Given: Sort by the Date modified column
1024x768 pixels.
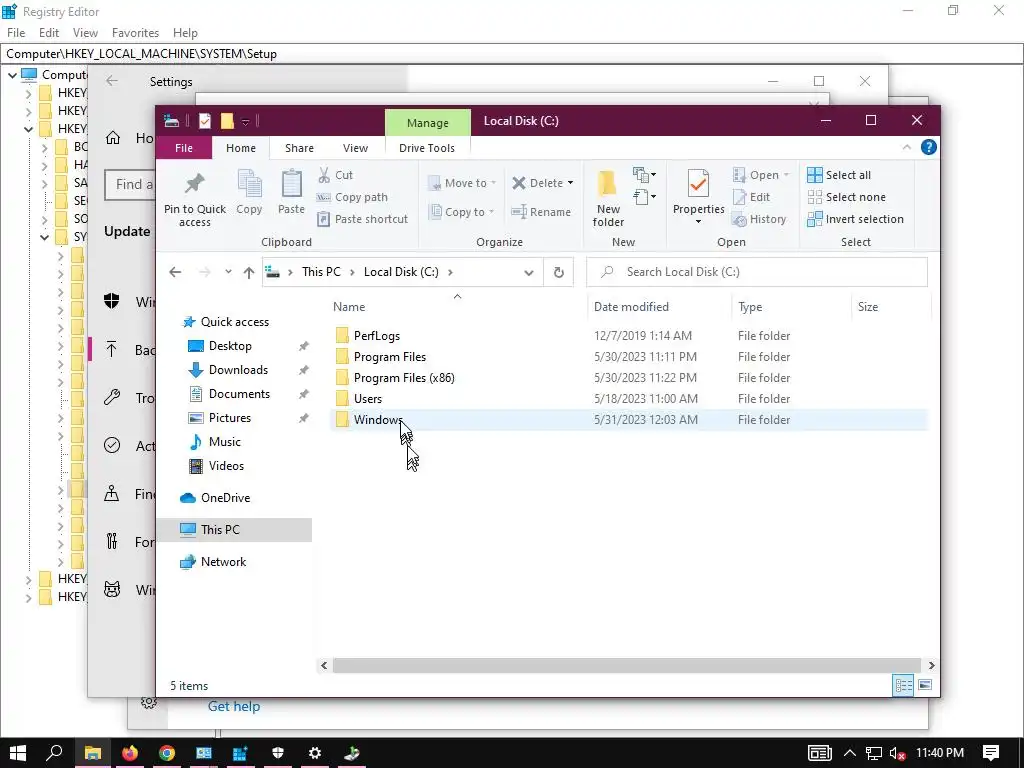Looking at the screenshot, I should pyautogui.click(x=631, y=307).
